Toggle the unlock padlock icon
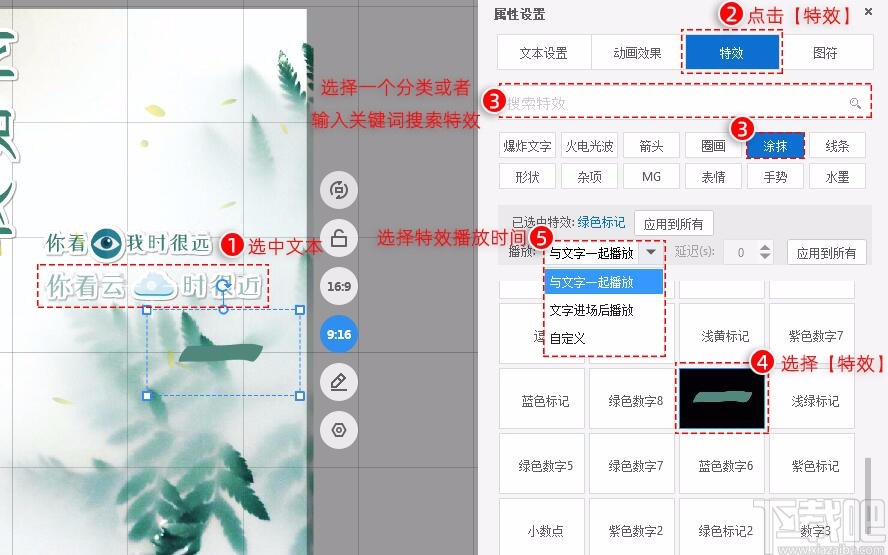The height and width of the screenshot is (555, 888). pyautogui.click(x=339, y=238)
